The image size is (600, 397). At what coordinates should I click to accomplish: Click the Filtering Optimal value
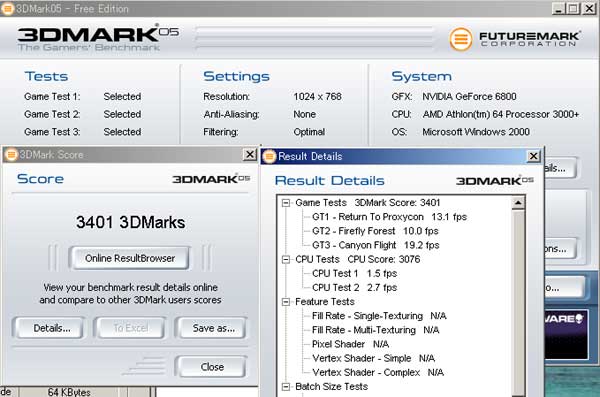coord(309,132)
